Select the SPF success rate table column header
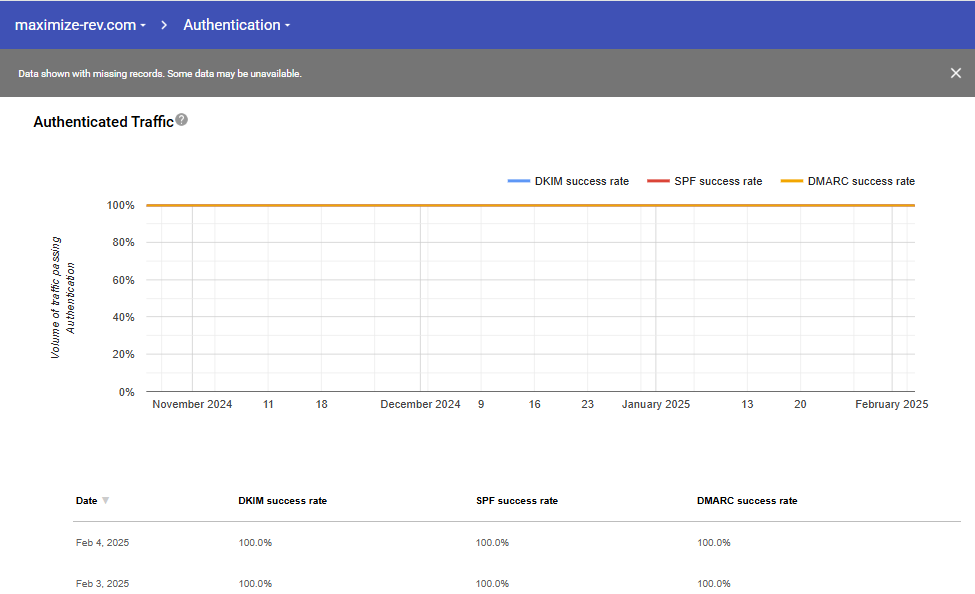 pos(516,501)
